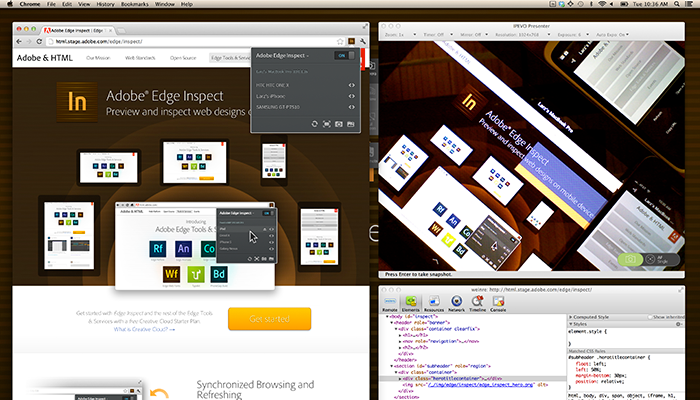Screen dimensions: 700x400
Task: Click the refresh devices icon in Edge Inspect panel
Action: 314,124
